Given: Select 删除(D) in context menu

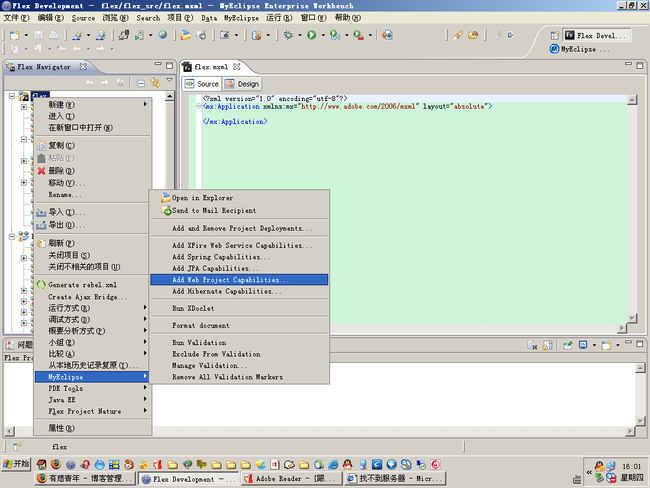Looking at the screenshot, I should pos(92,170).
